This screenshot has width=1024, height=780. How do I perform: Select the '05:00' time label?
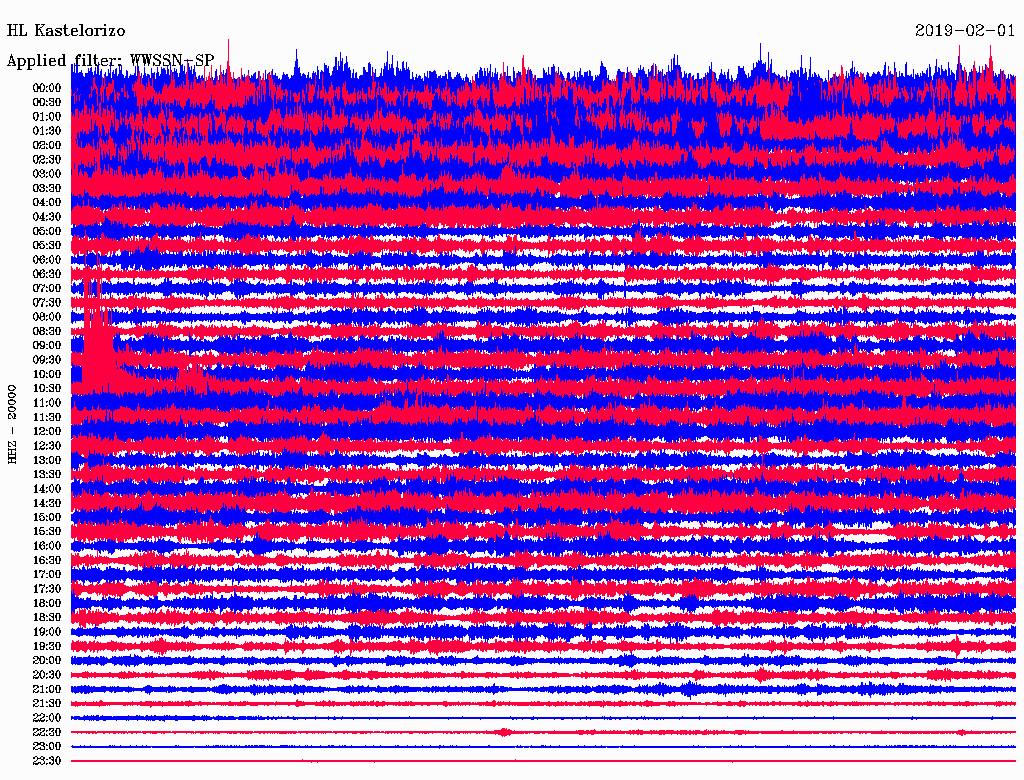click(47, 231)
